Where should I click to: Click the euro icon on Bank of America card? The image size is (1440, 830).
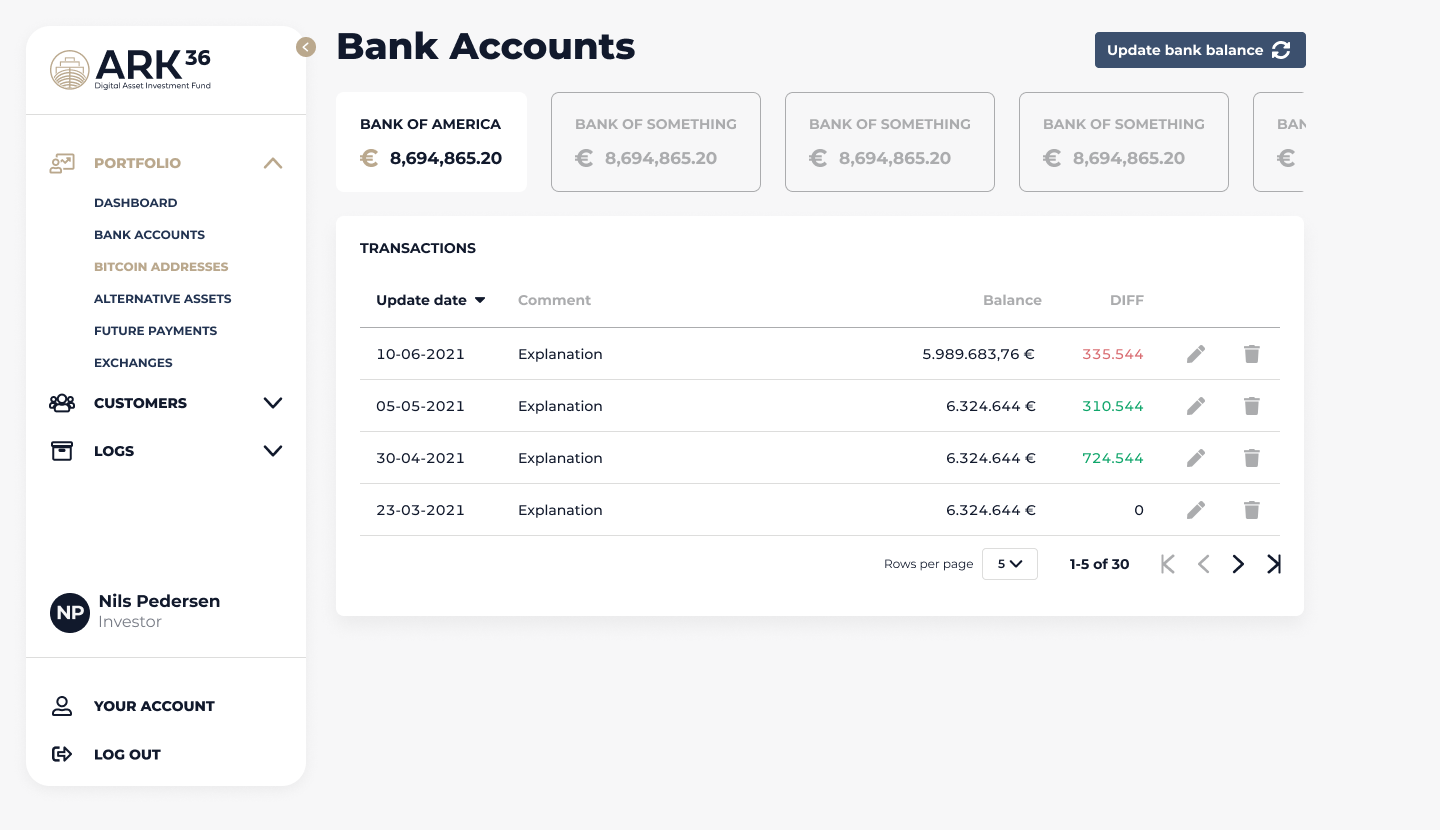click(369, 158)
